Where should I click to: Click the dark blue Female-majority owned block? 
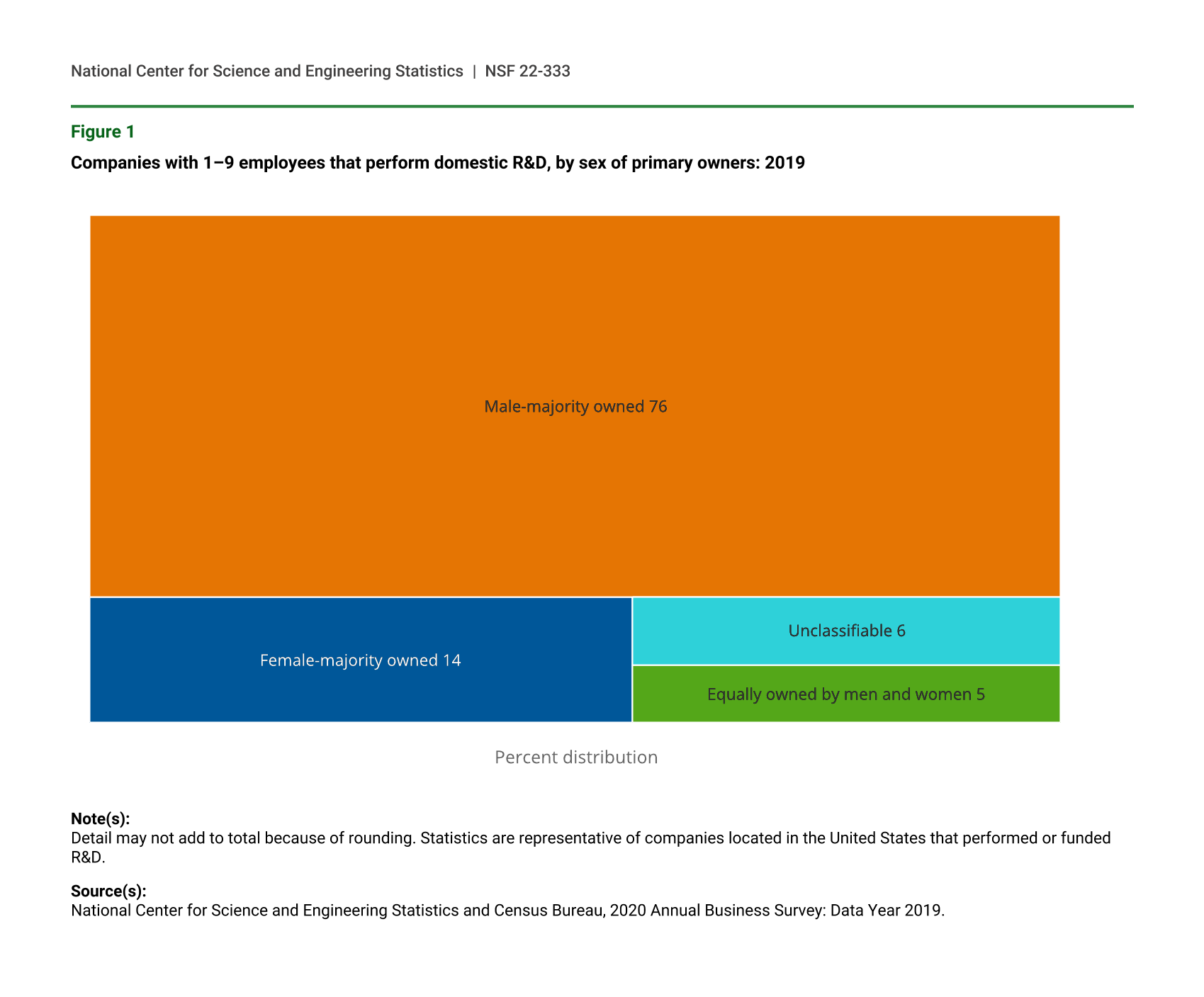click(360, 694)
